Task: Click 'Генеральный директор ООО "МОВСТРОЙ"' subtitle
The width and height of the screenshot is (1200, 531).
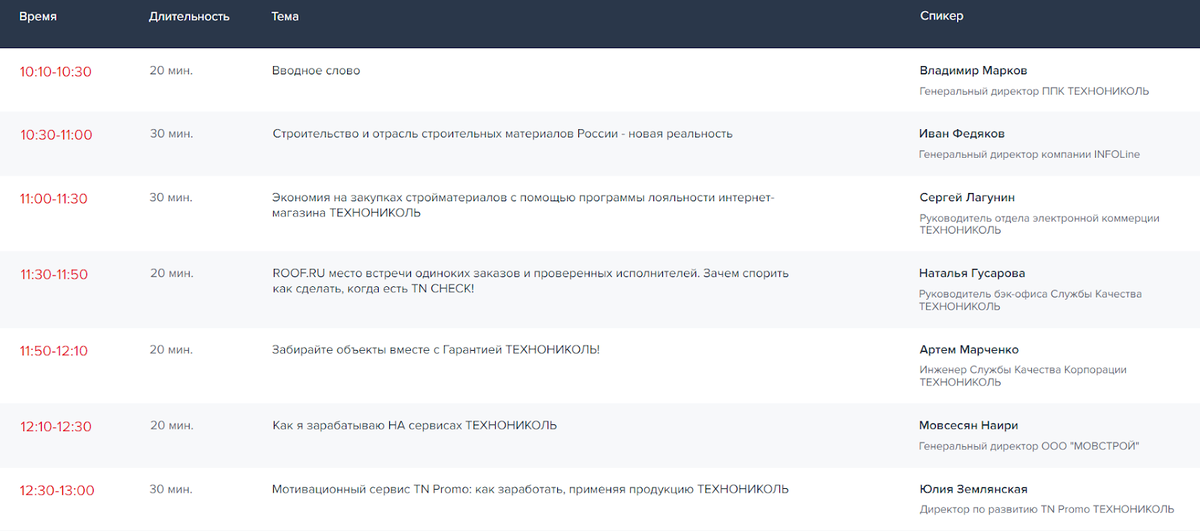Action: tap(1029, 446)
